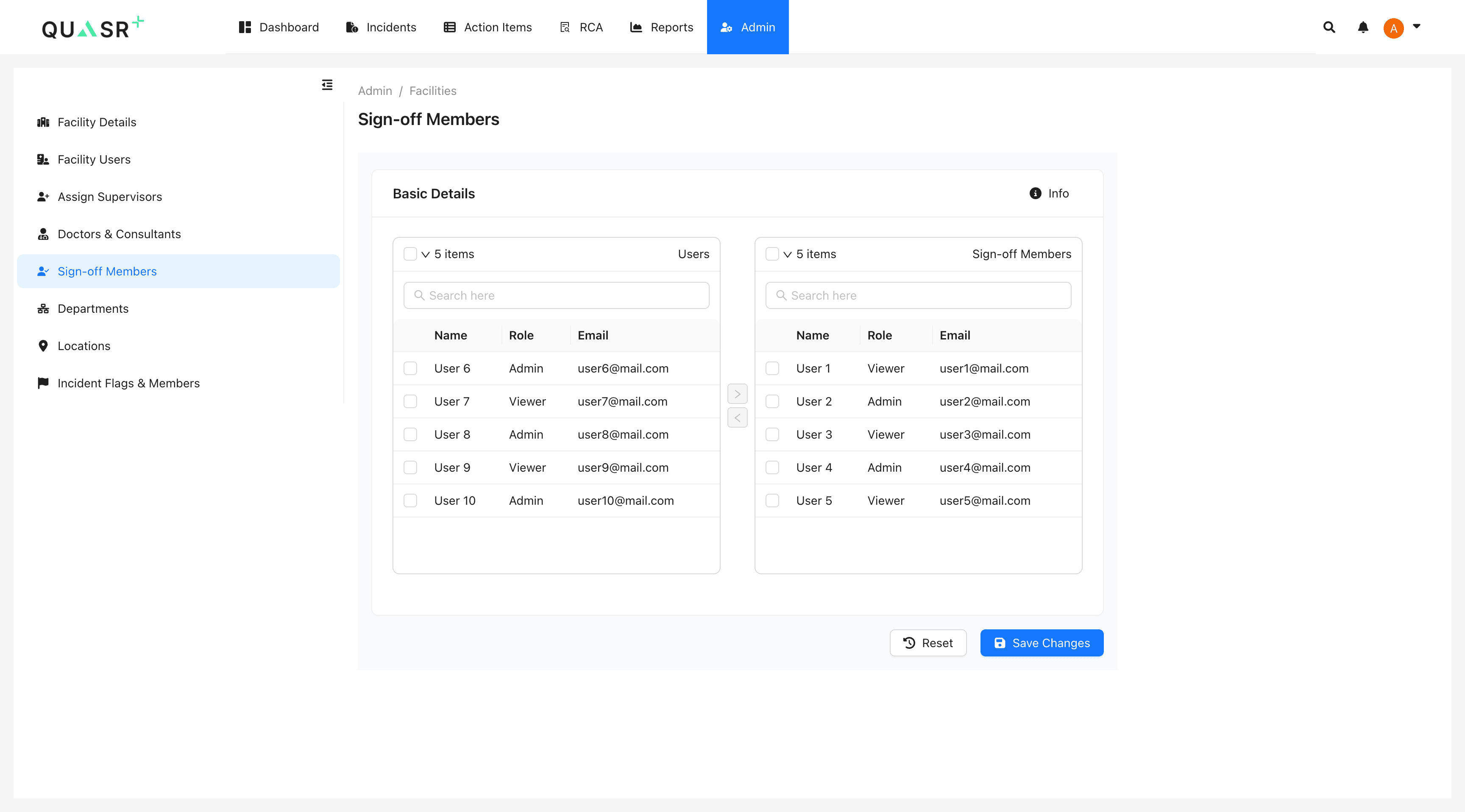
Task: Open the Reports section
Action: pyautogui.click(x=661, y=27)
